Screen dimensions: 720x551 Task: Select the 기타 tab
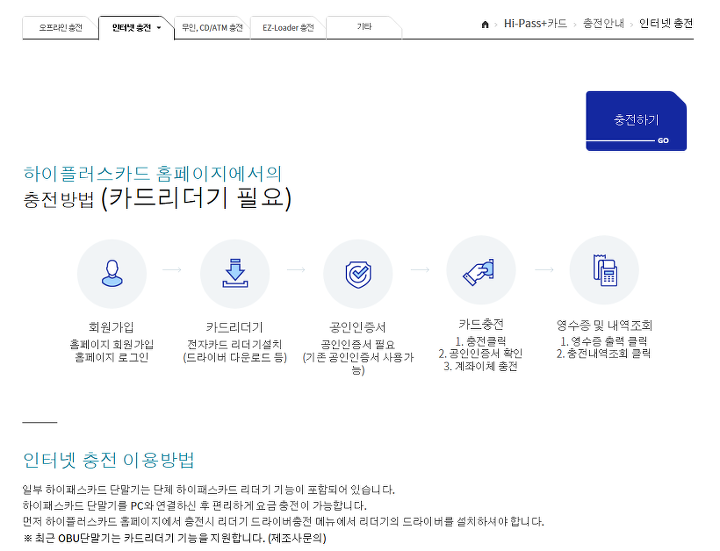coord(364,28)
